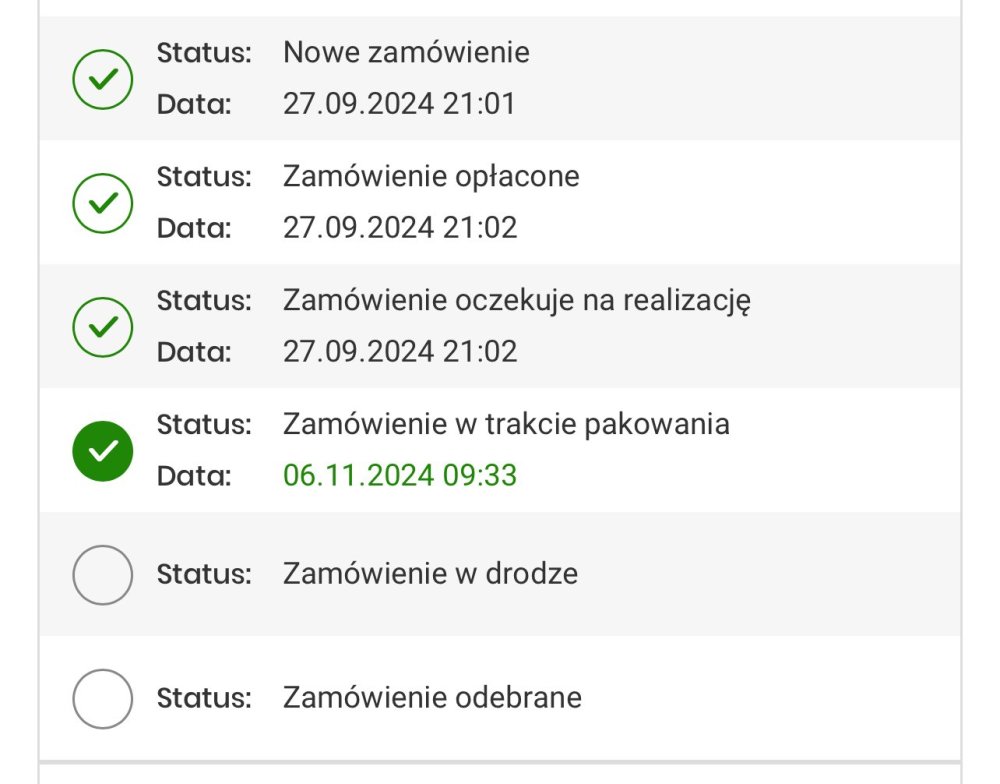Tap the checkmark beside Zamówienie oczekuje na realizację
The width and height of the screenshot is (1000, 784).
pos(103,326)
